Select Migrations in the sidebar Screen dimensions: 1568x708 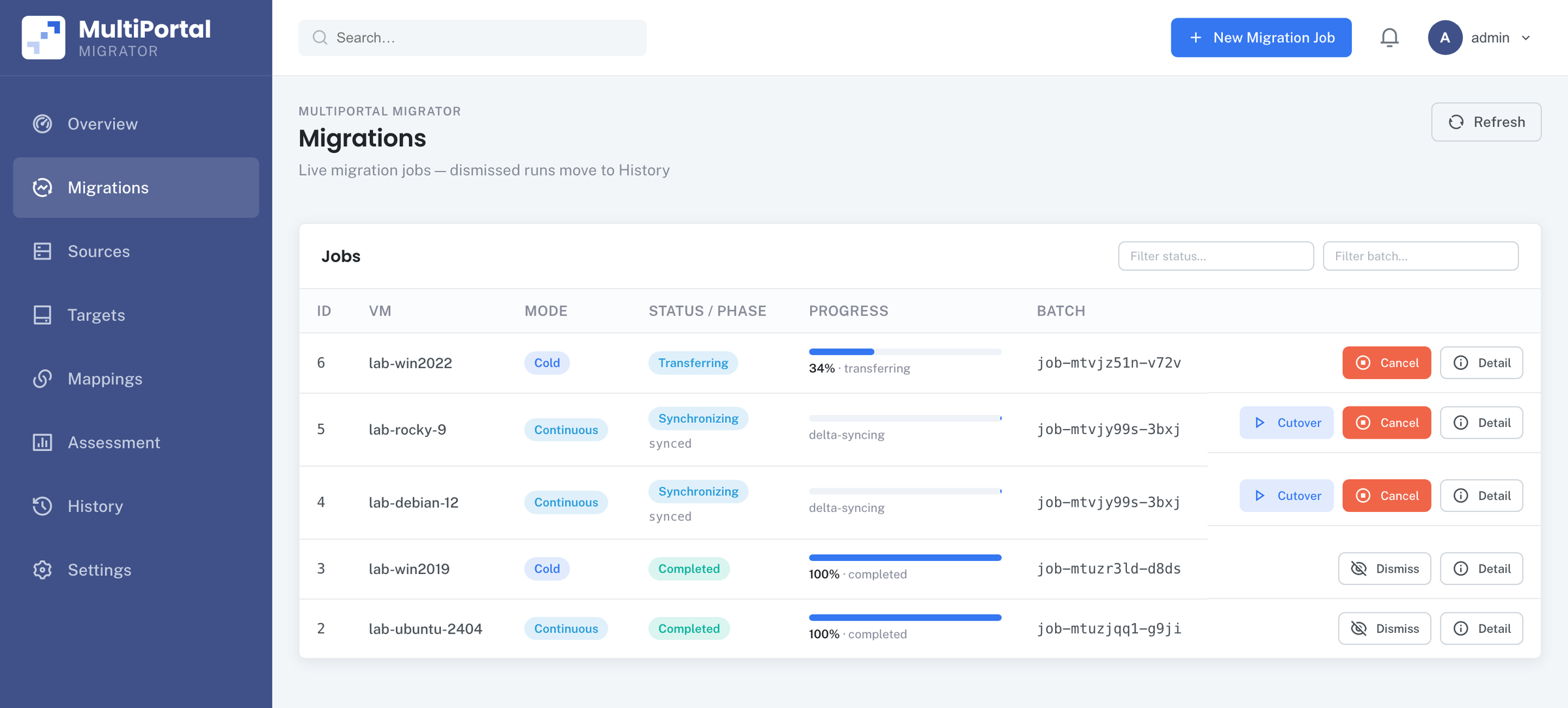coord(136,188)
